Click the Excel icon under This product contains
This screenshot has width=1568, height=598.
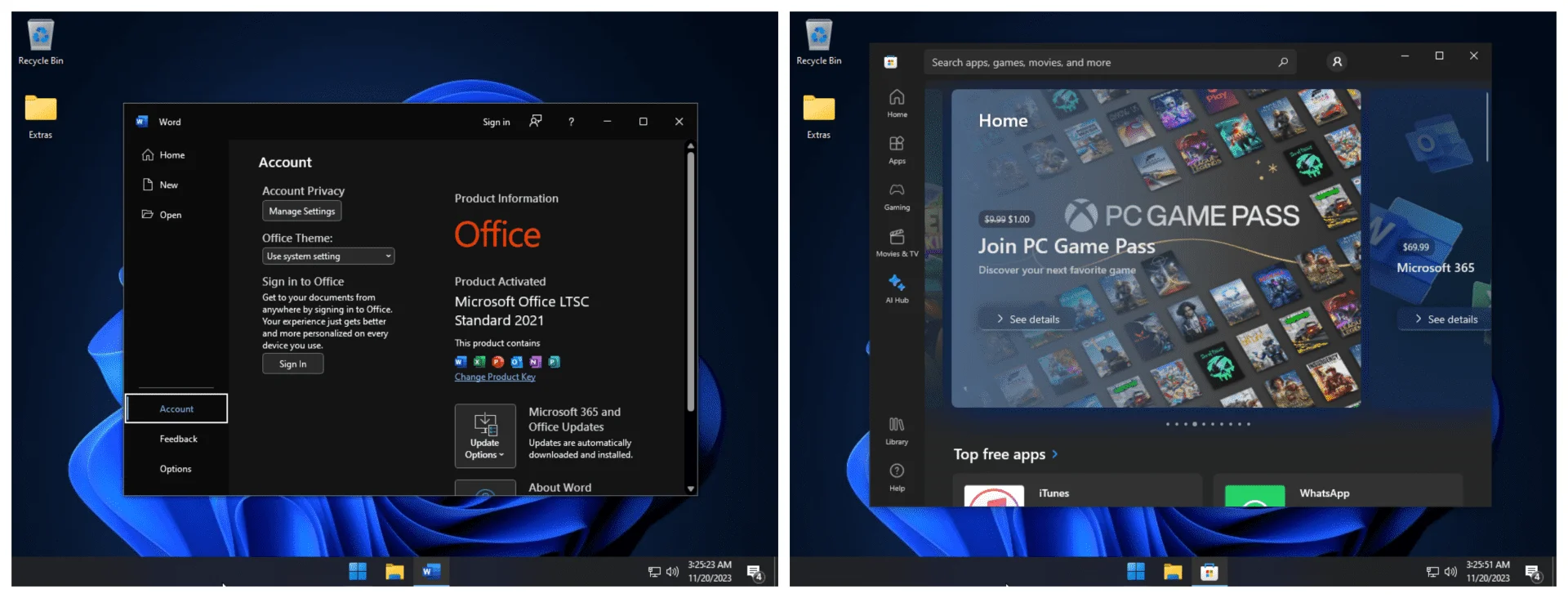[479, 362]
